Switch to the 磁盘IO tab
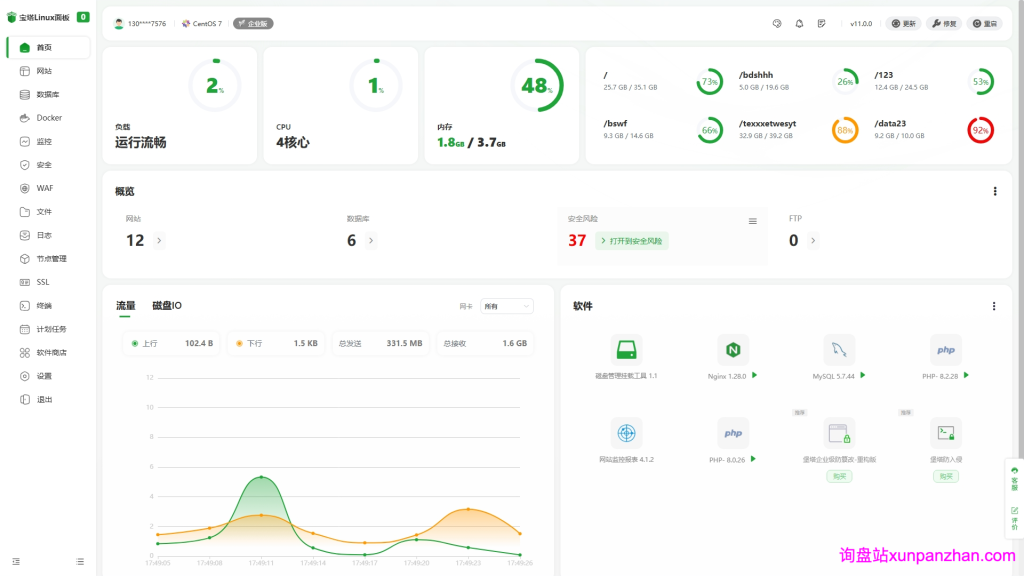Viewport: 1024px width, 576px height. (x=167, y=306)
